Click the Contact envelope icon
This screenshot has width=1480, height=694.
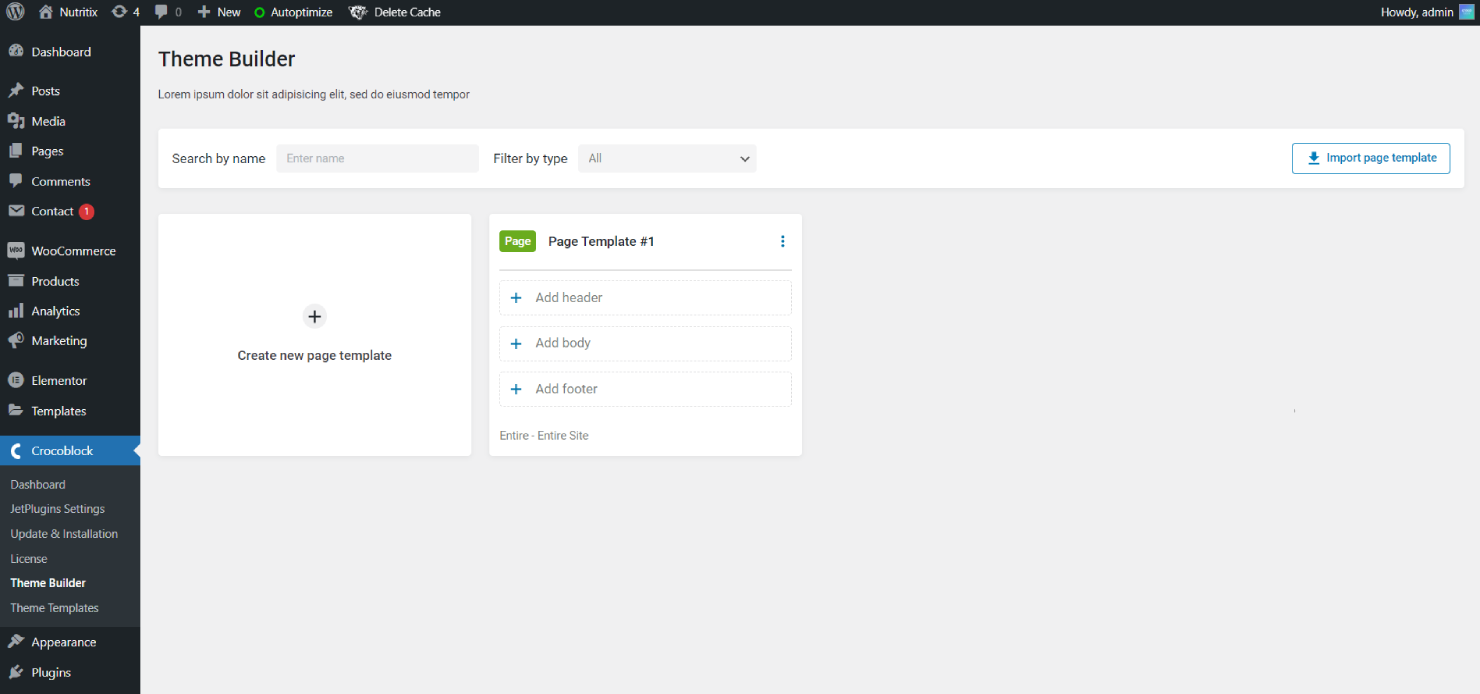coord(16,211)
